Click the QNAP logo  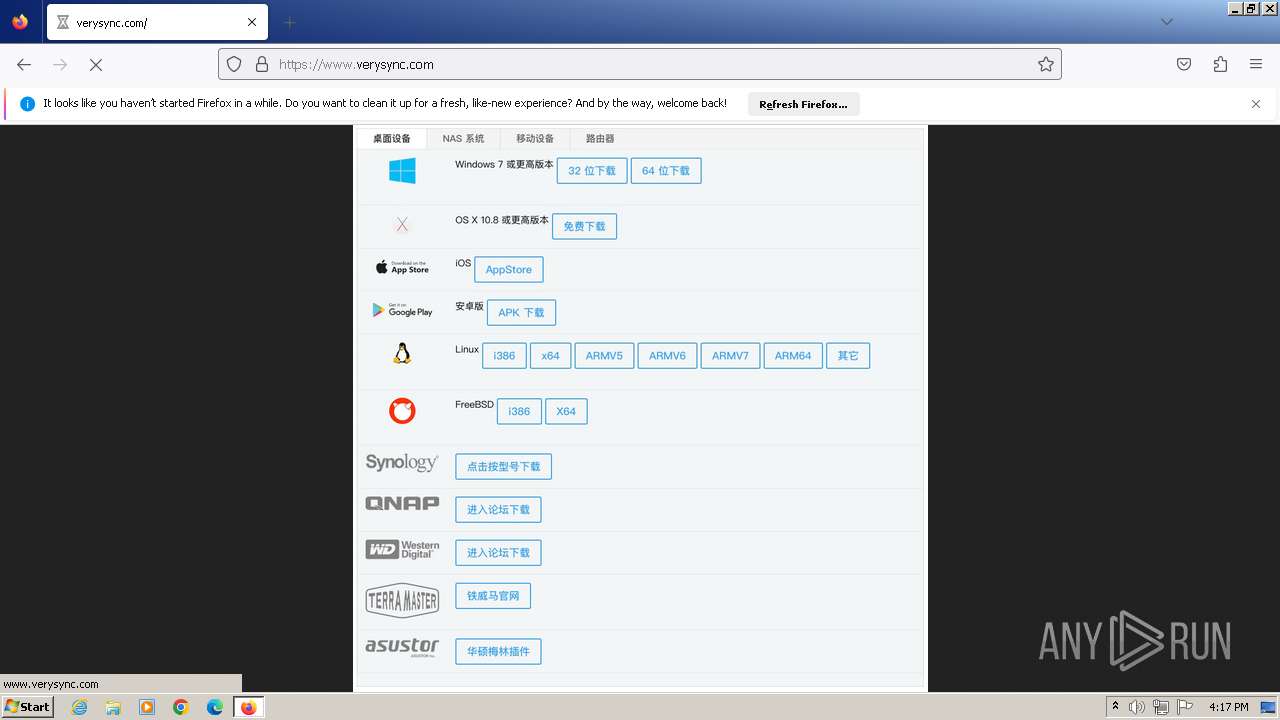[x=402, y=503]
